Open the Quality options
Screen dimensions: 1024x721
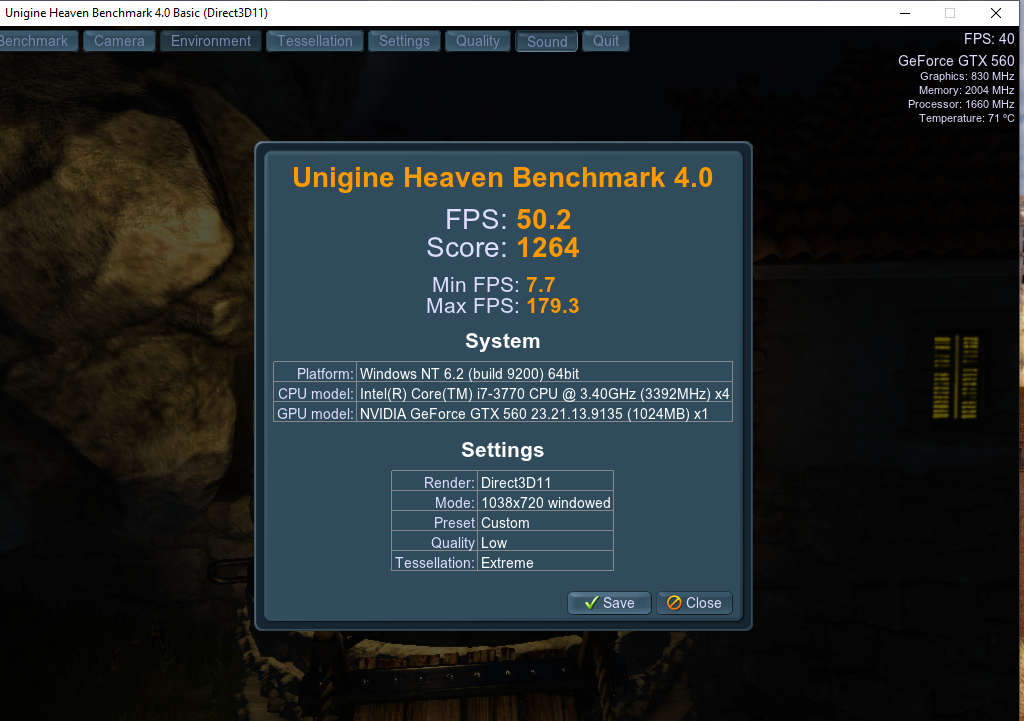pyautogui.click(x=477, y=41)
